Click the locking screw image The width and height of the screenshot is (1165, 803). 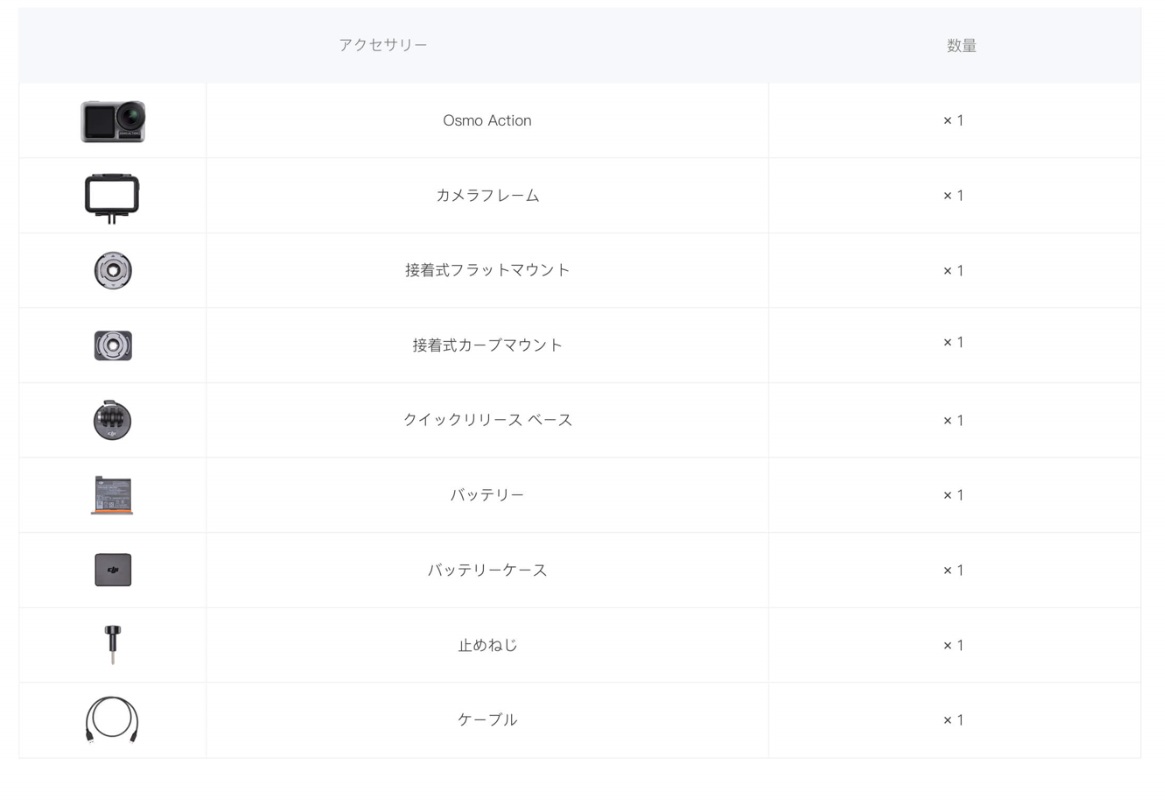tap(112, 645)
